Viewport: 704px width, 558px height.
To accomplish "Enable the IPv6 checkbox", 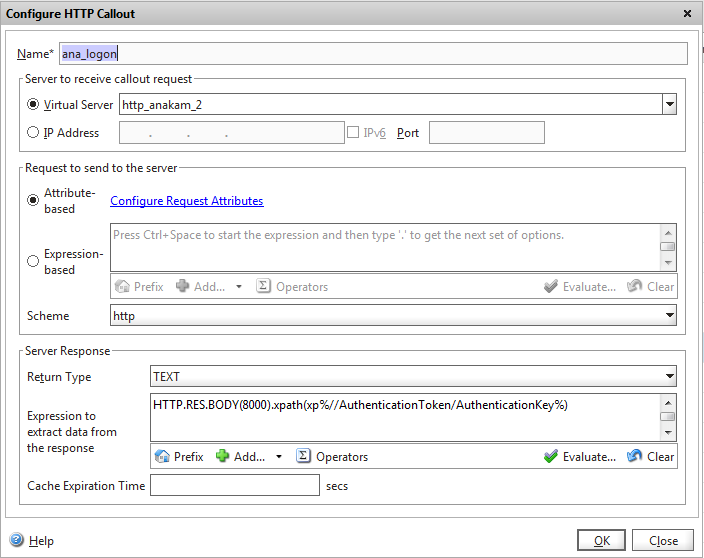I will tap(353, 133).
